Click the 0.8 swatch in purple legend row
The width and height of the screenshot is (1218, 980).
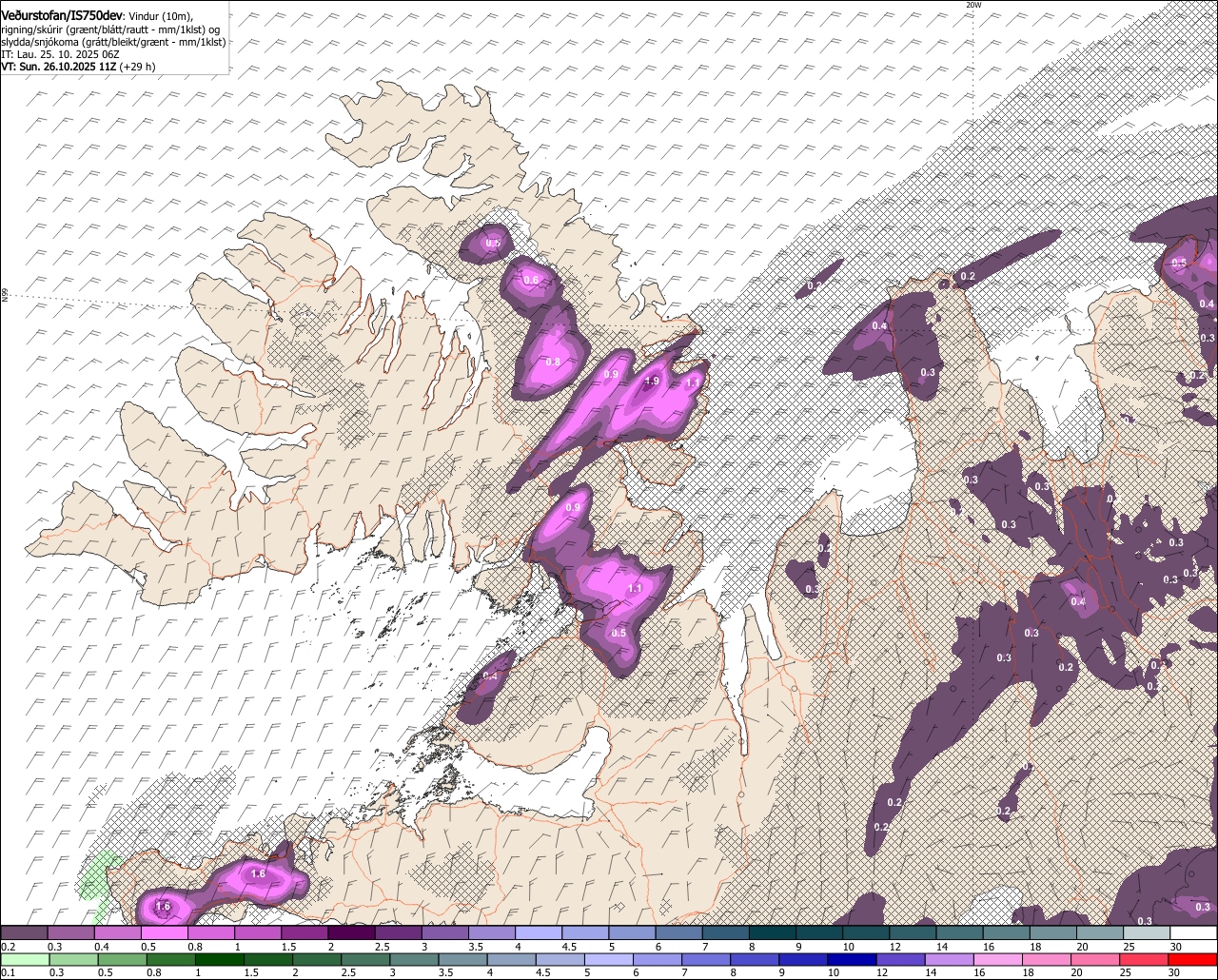210,932
